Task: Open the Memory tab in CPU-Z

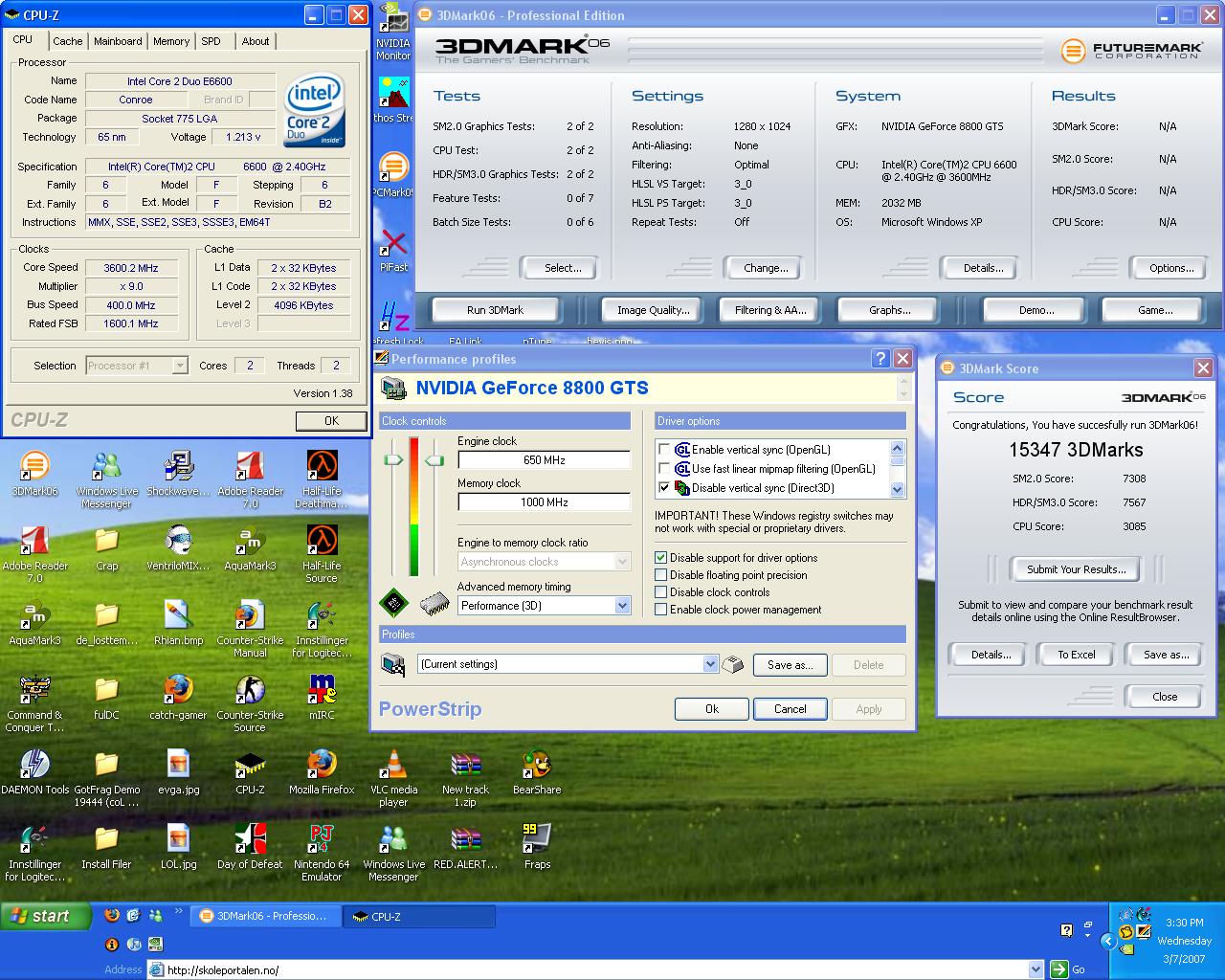Action: (x=171, y=41)
